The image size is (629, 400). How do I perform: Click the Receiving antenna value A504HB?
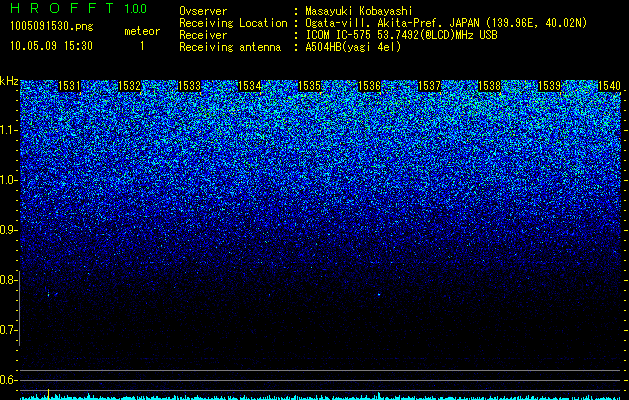coord(353,47)
